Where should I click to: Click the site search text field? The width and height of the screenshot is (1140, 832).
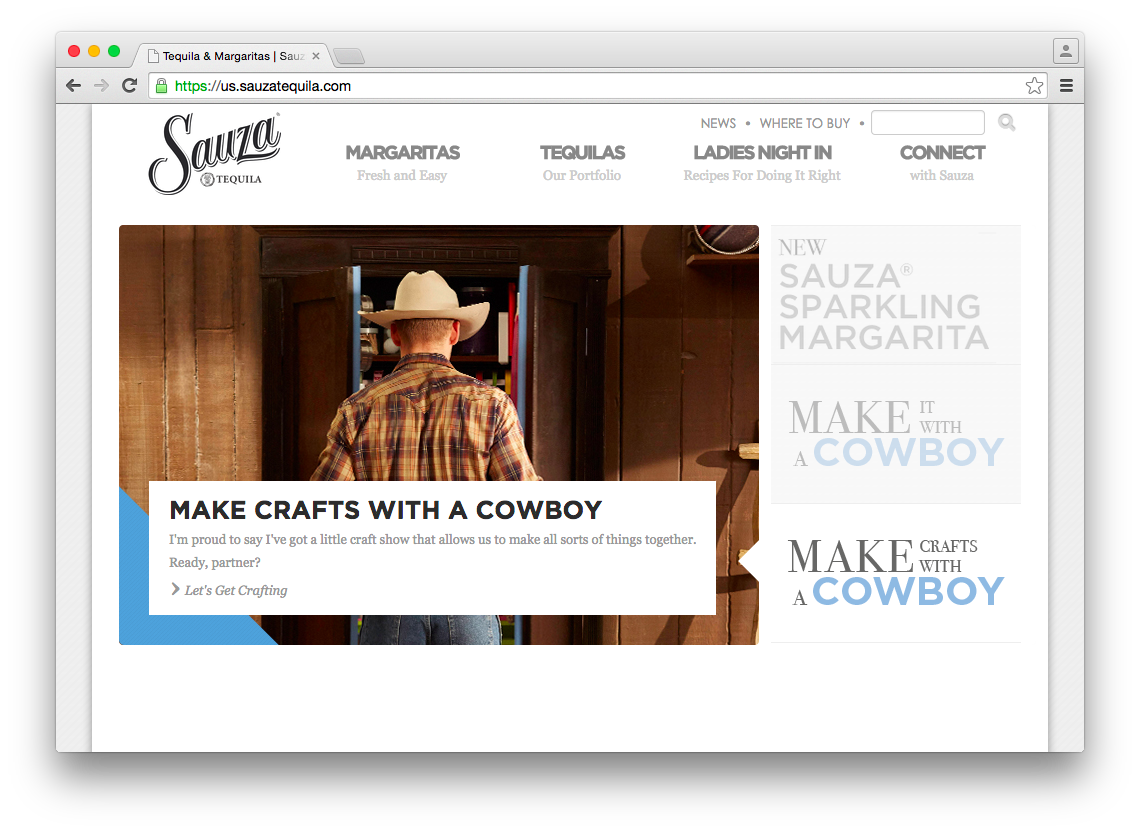pos(928,122)
